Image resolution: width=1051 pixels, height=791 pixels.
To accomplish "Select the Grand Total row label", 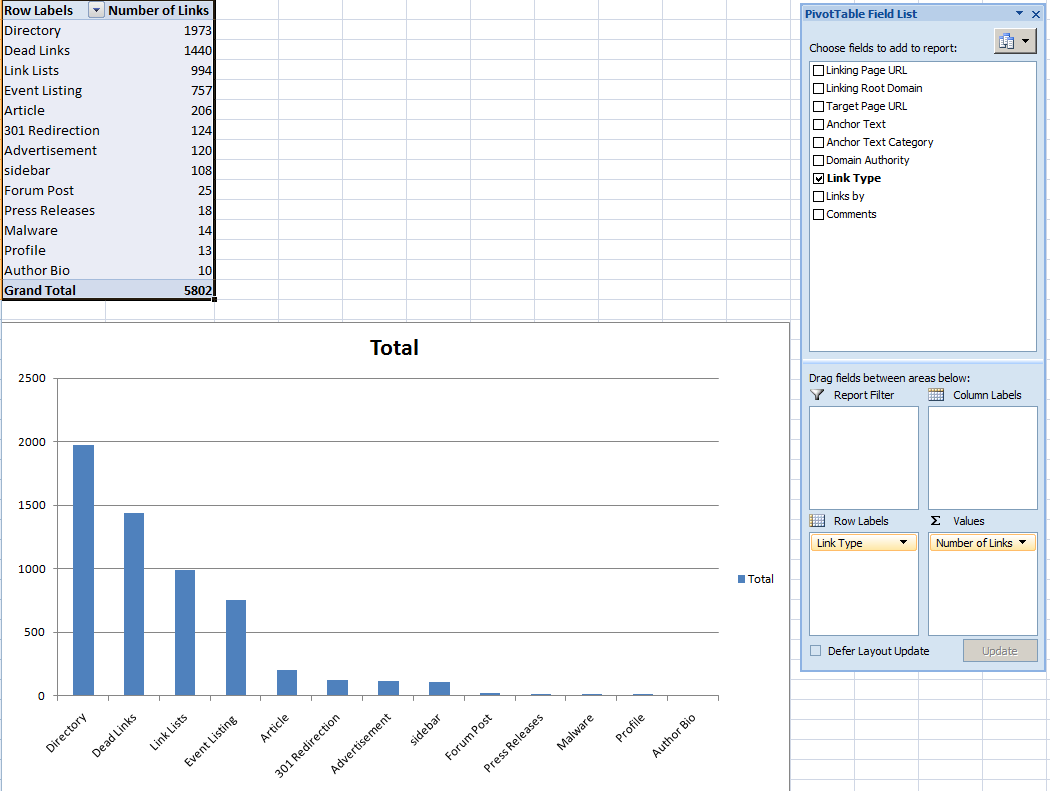I will [40, 290].
